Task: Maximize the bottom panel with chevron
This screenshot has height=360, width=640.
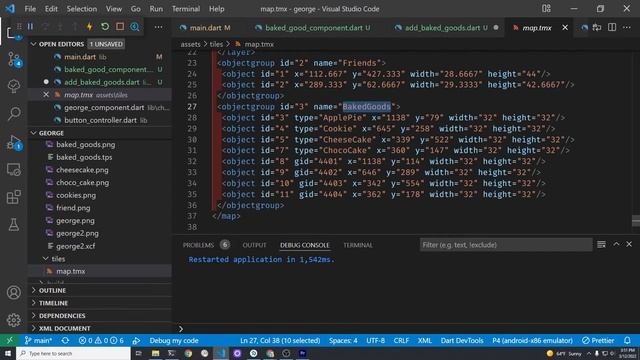Action: coord(616,244)
